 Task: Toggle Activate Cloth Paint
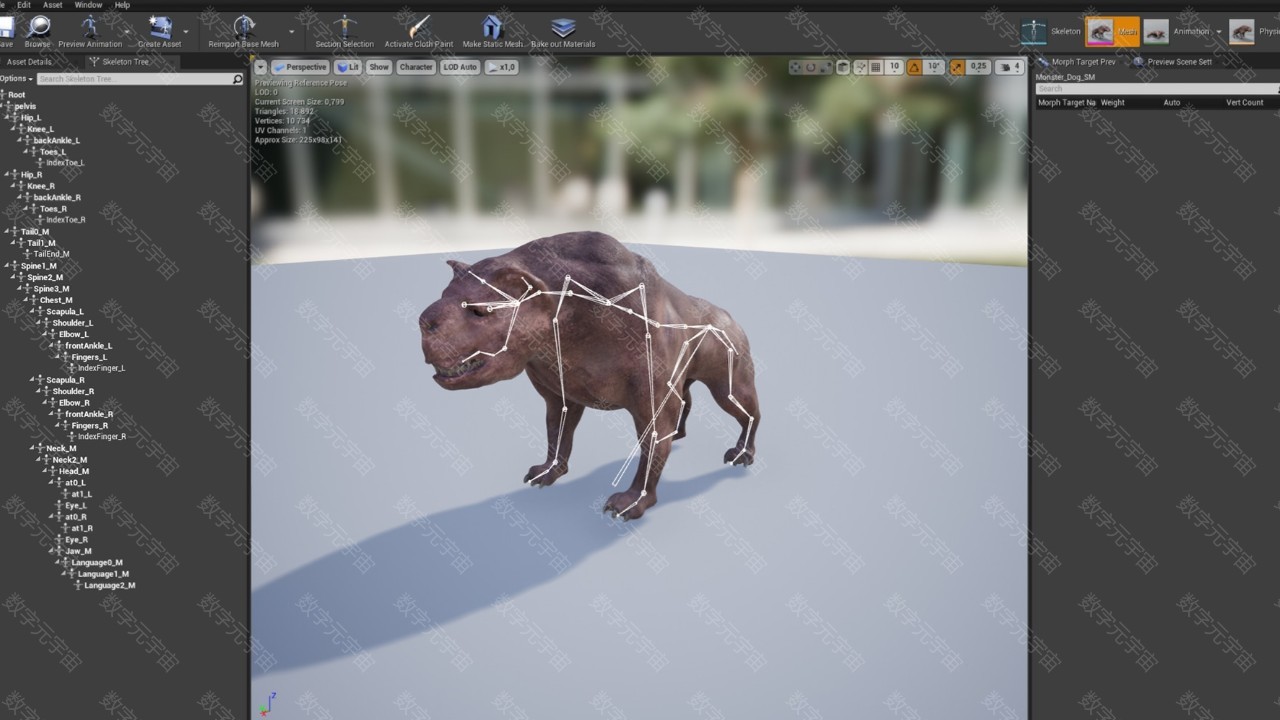coord(419,31)
